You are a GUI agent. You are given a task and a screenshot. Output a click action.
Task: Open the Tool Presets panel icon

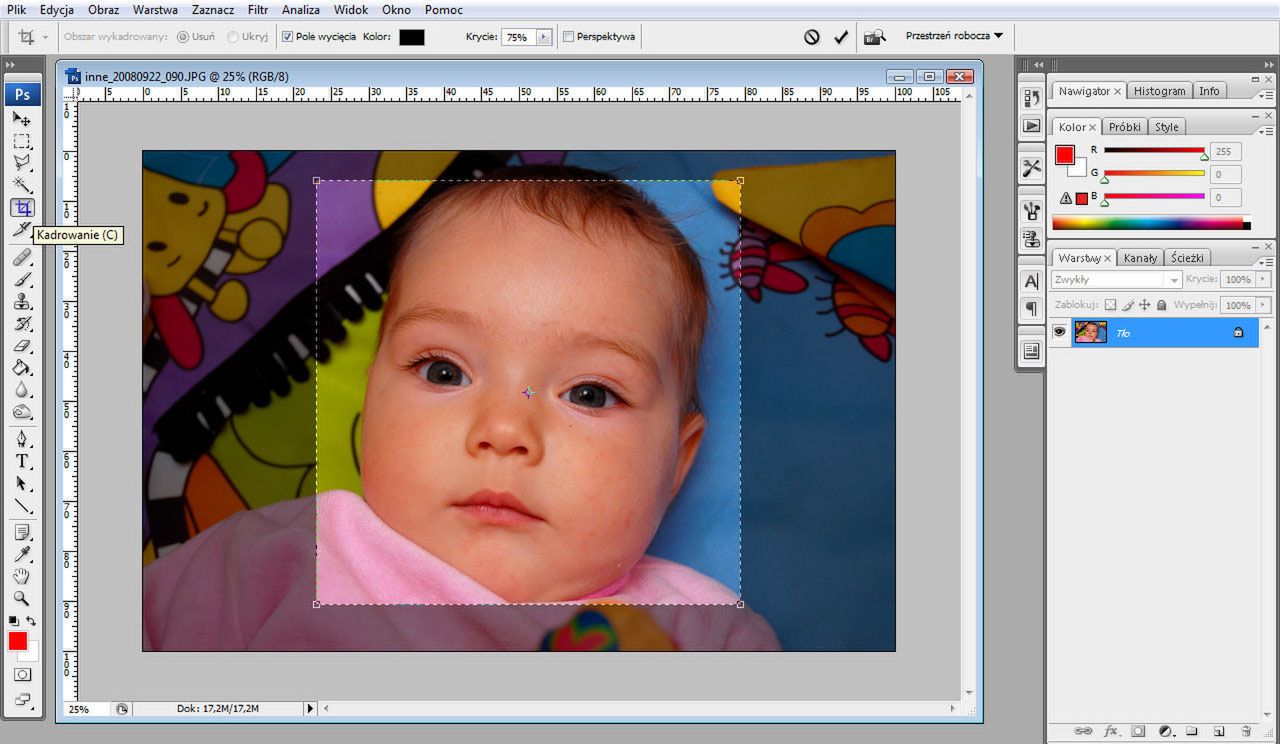pyautogui.click(x=1032, y=168)
